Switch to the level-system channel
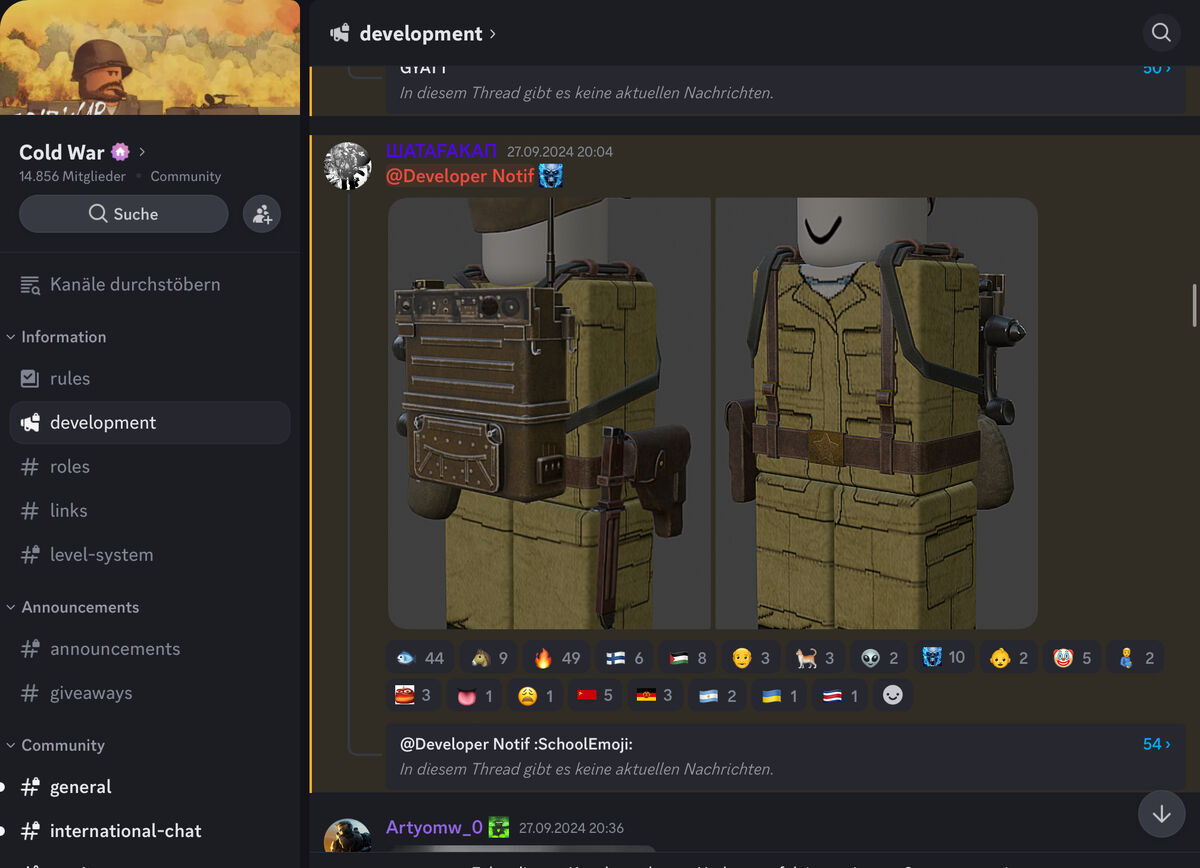This screenshot has width=1200, height=868. [x=150, y=555]
